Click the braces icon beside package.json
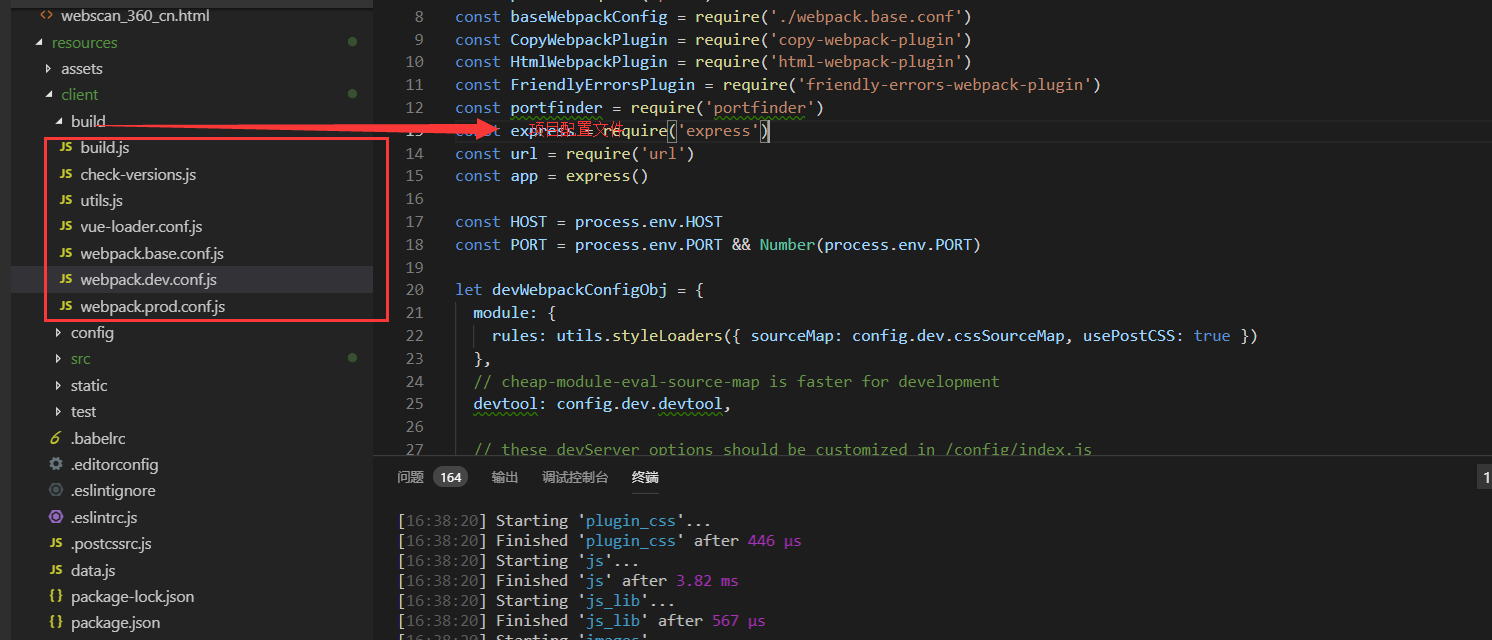 coord(56,622)
